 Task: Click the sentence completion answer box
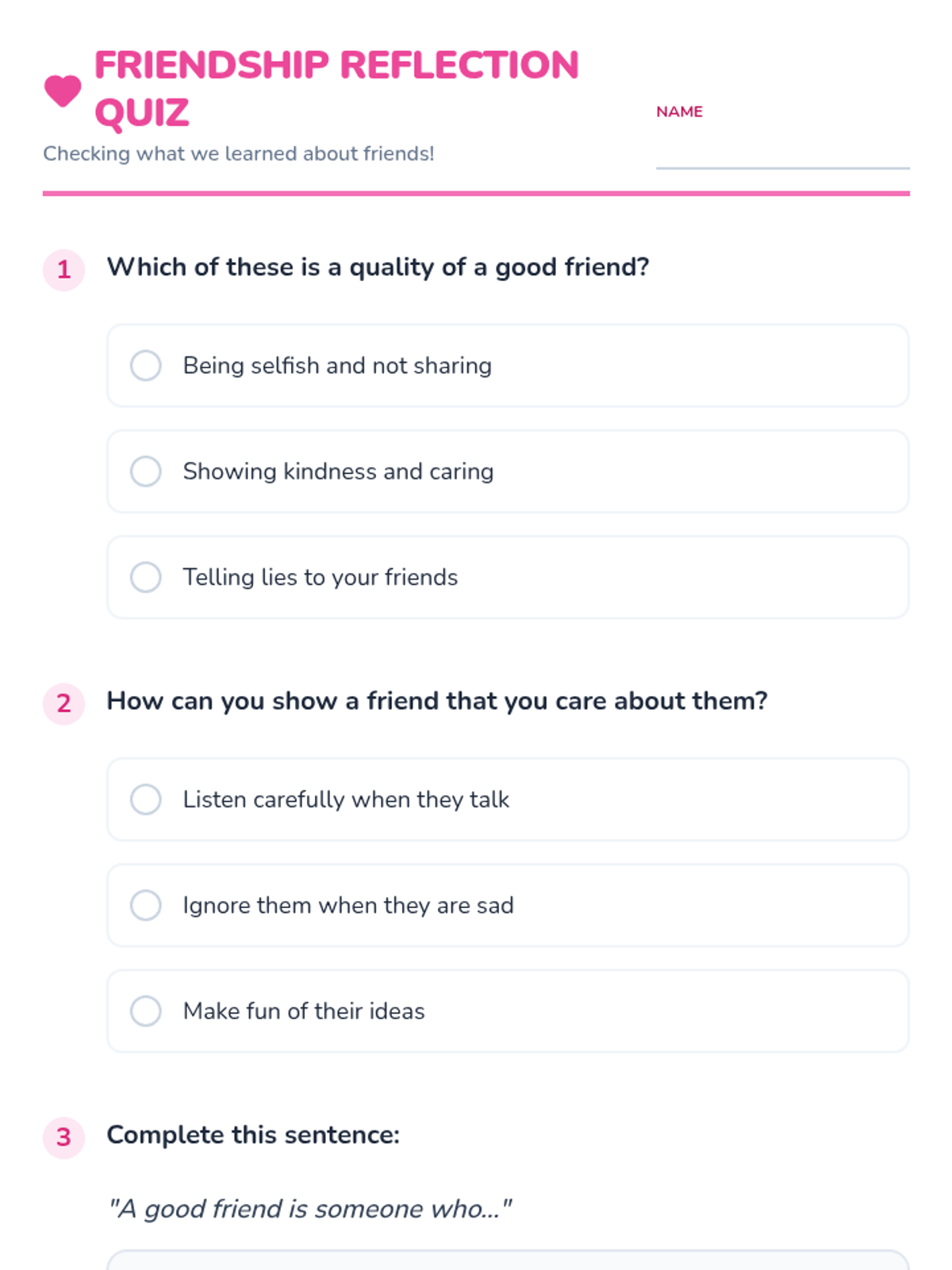[508, 1260]
